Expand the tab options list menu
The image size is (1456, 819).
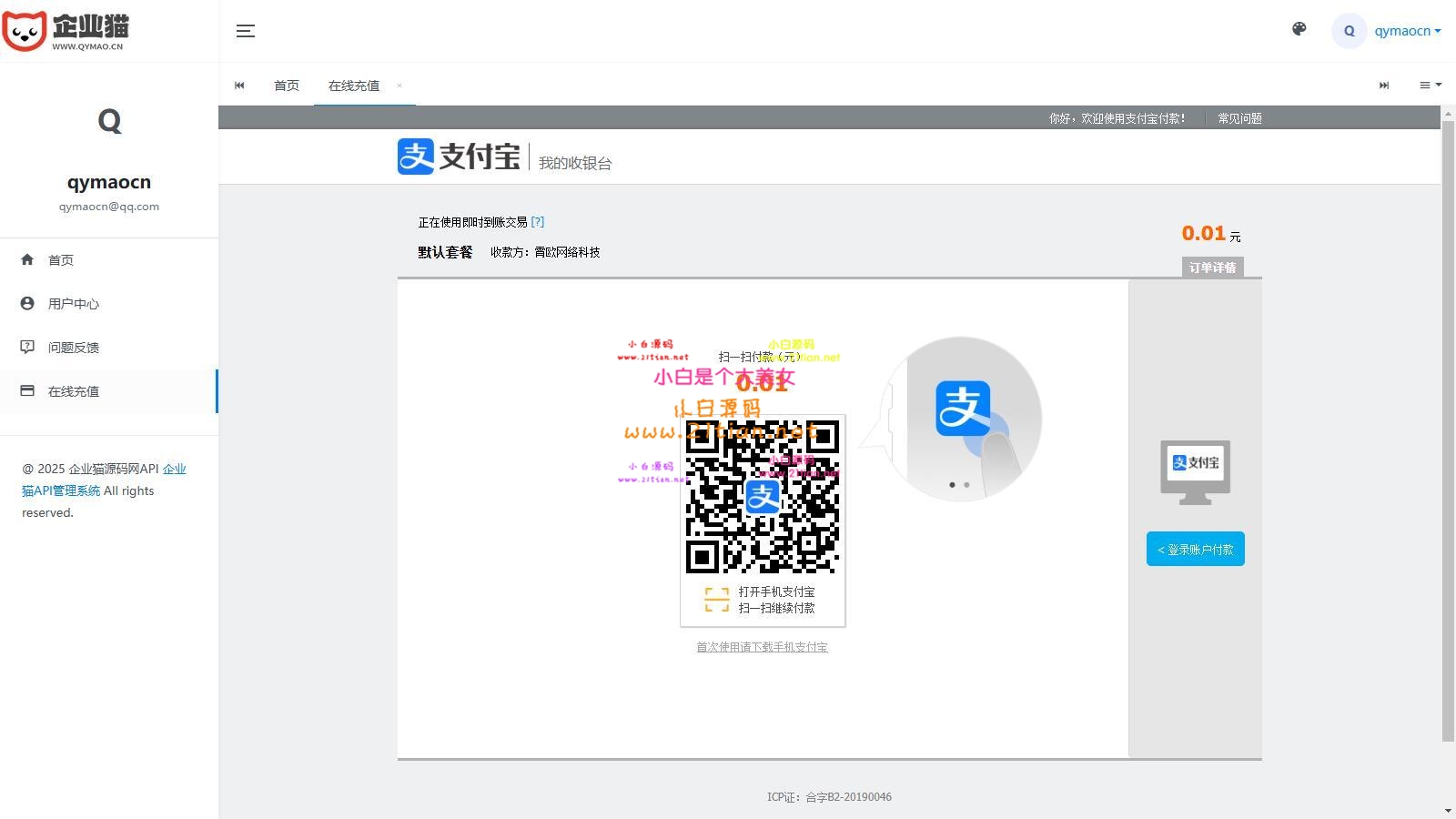click(1430, 86)
